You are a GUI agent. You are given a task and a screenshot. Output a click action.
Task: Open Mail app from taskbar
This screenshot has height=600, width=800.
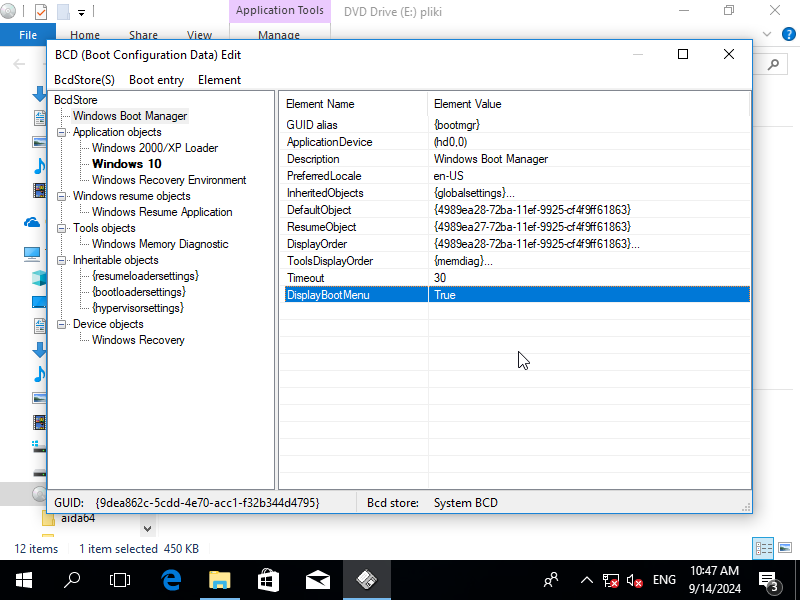click(317, 580)
